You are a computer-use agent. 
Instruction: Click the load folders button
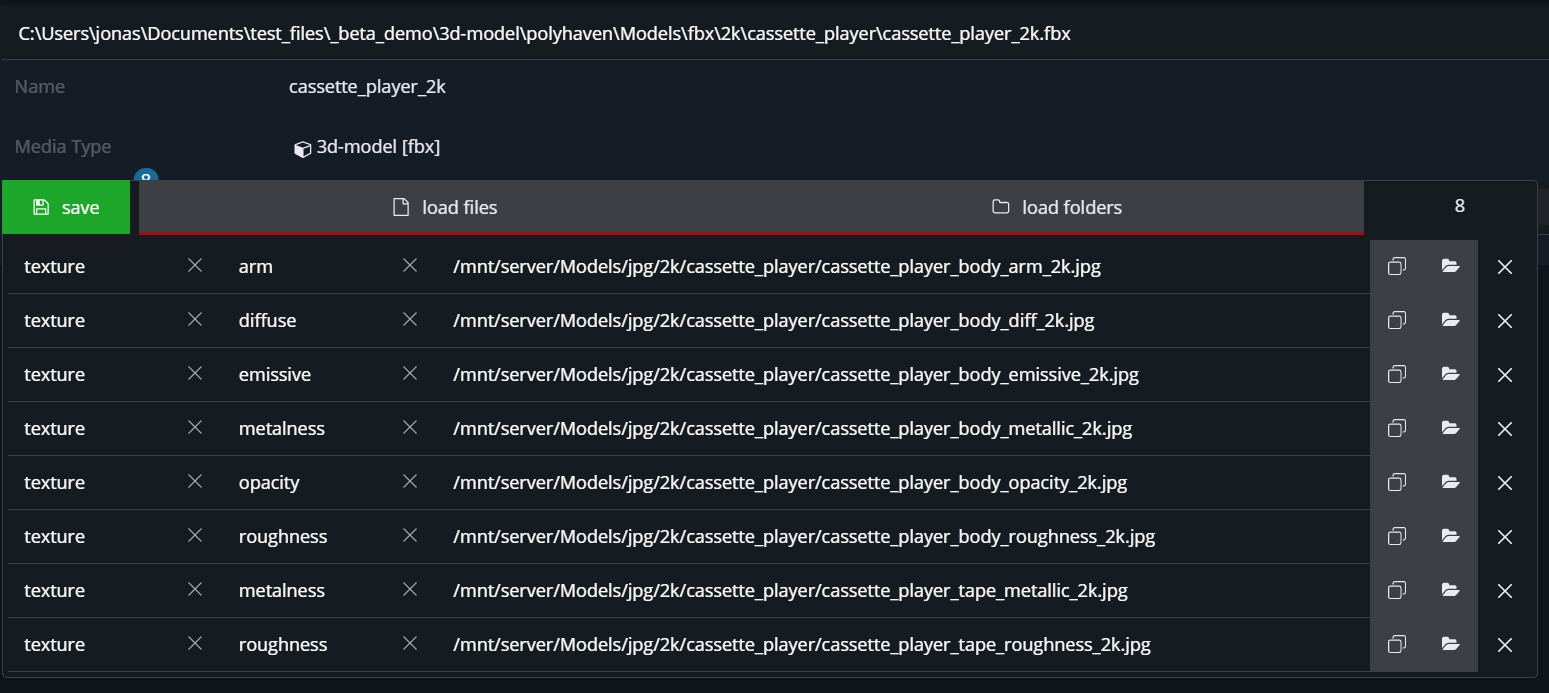[1057, 207]
